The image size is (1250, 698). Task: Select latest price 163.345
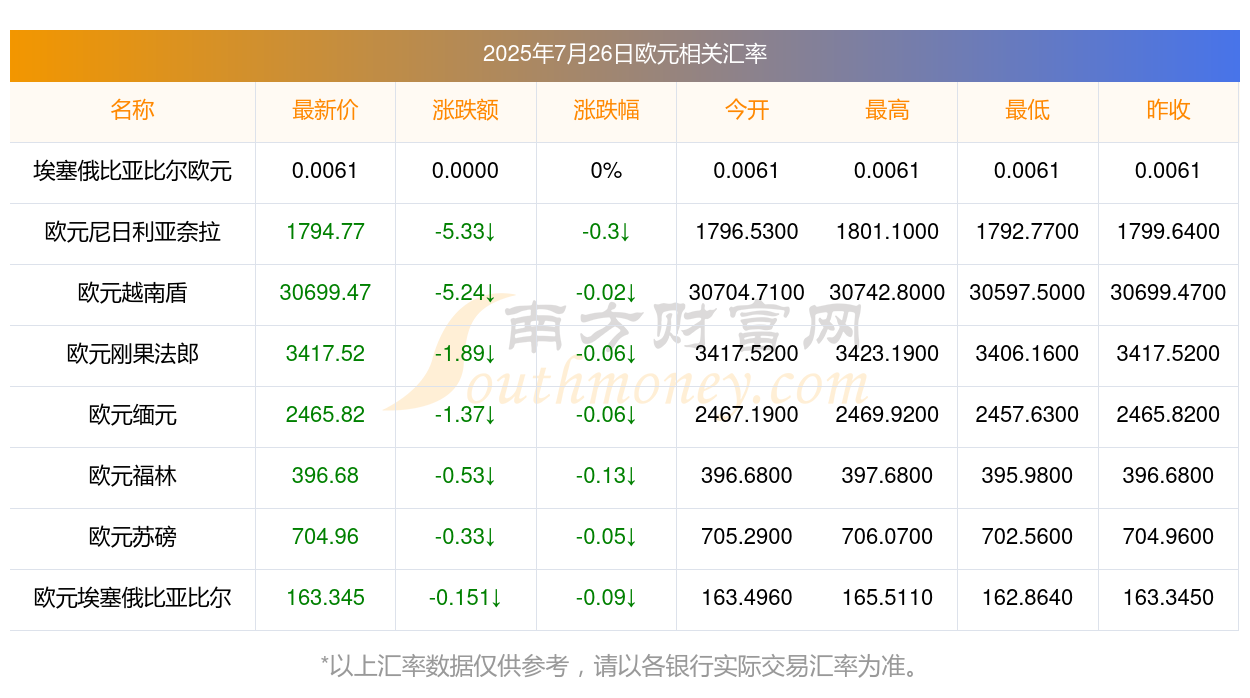325,598
